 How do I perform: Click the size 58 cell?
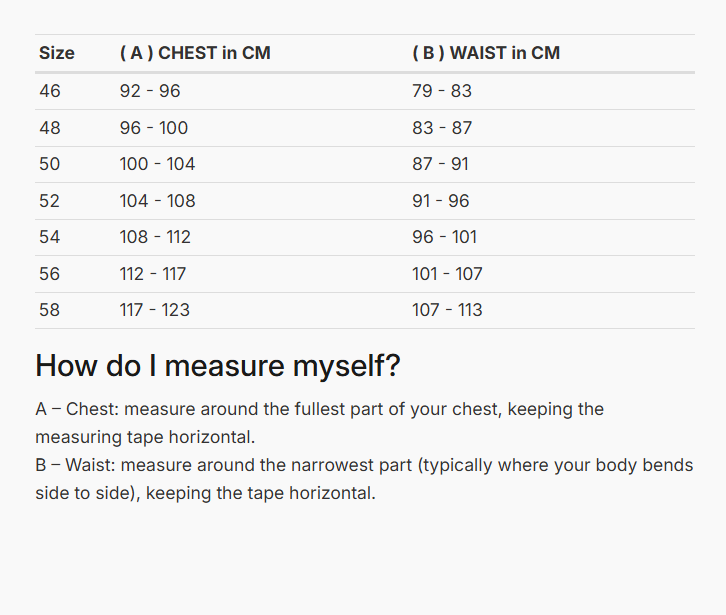pyautogui.click(x=50, y=310)
